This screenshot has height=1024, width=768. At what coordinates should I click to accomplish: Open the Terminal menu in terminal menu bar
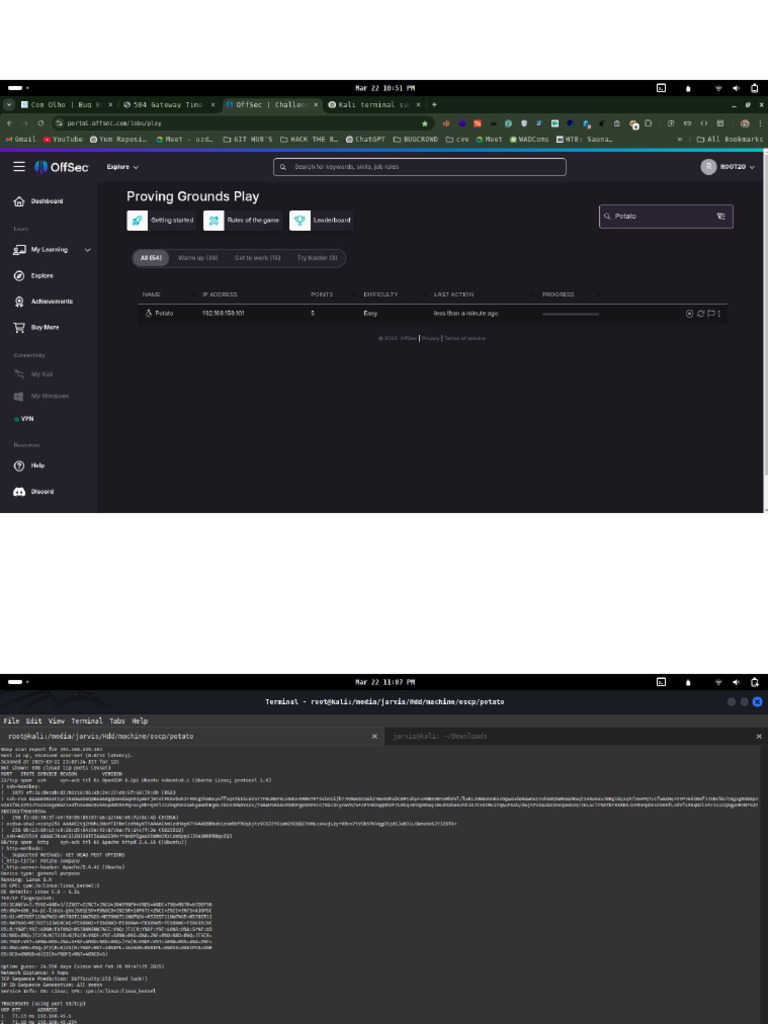pos(86,720)
